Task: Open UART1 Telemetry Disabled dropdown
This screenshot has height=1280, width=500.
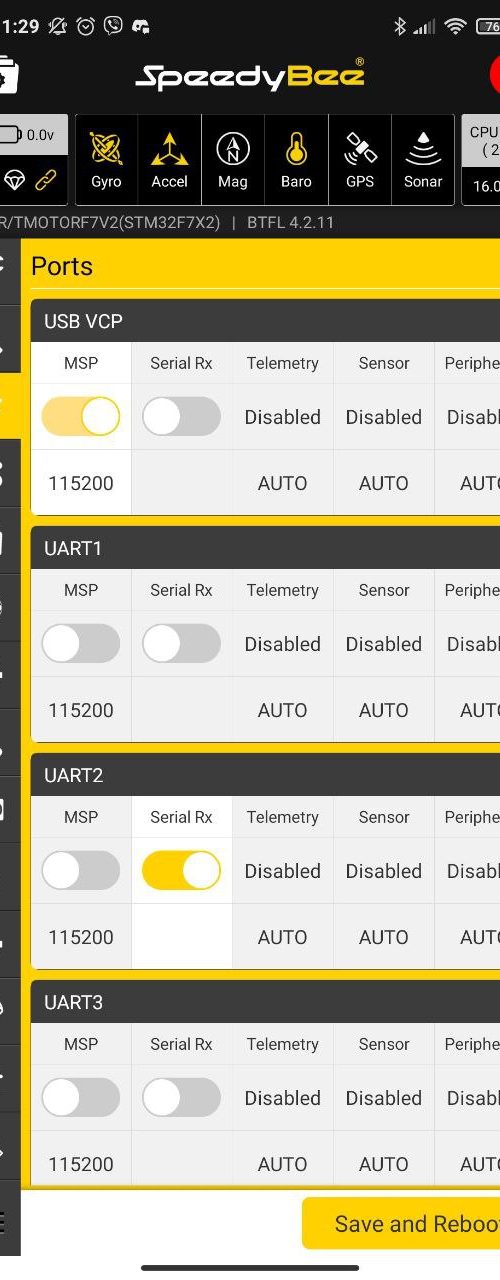Action: pyautogui.click(x=283, y=644)
